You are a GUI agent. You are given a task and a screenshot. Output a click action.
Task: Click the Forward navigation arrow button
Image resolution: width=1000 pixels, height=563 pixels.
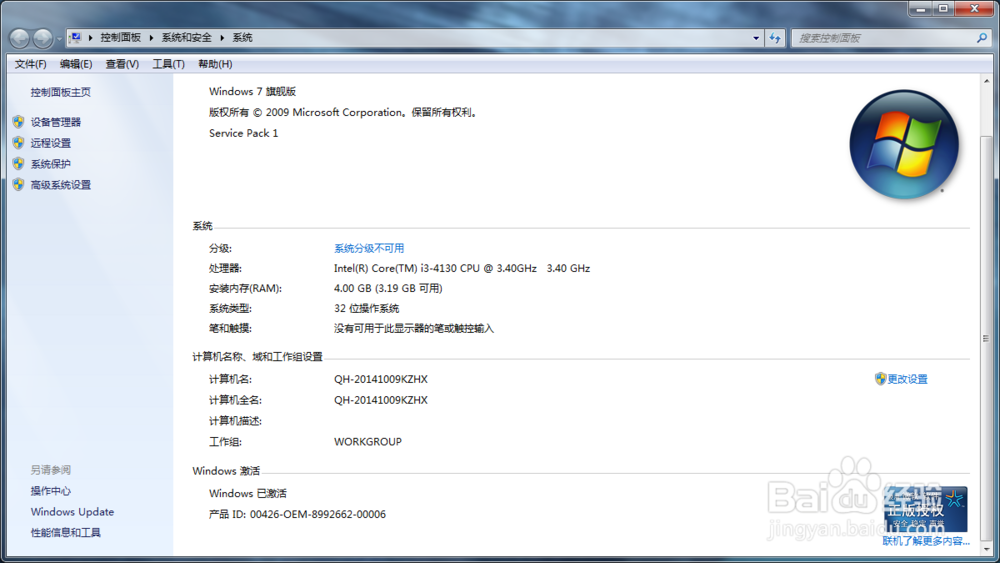click(x=43, y=38)
